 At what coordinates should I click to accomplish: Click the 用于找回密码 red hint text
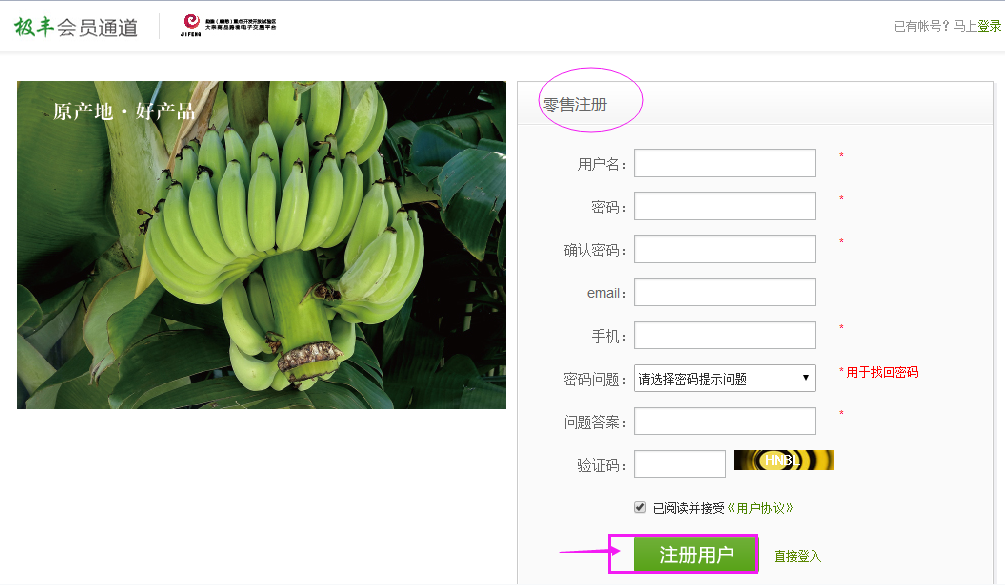pyautogui.click(x=882, y=372)
